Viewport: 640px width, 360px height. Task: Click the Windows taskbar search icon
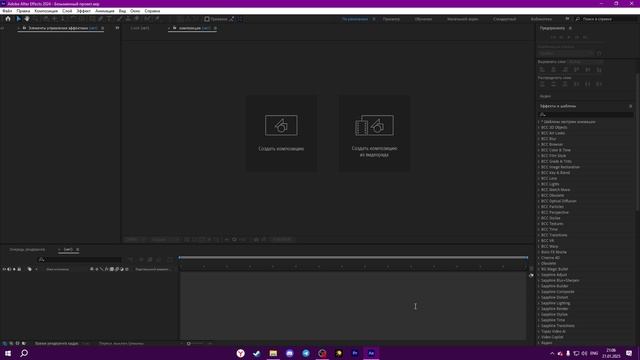pyautogui.click(x=24, y=353)
